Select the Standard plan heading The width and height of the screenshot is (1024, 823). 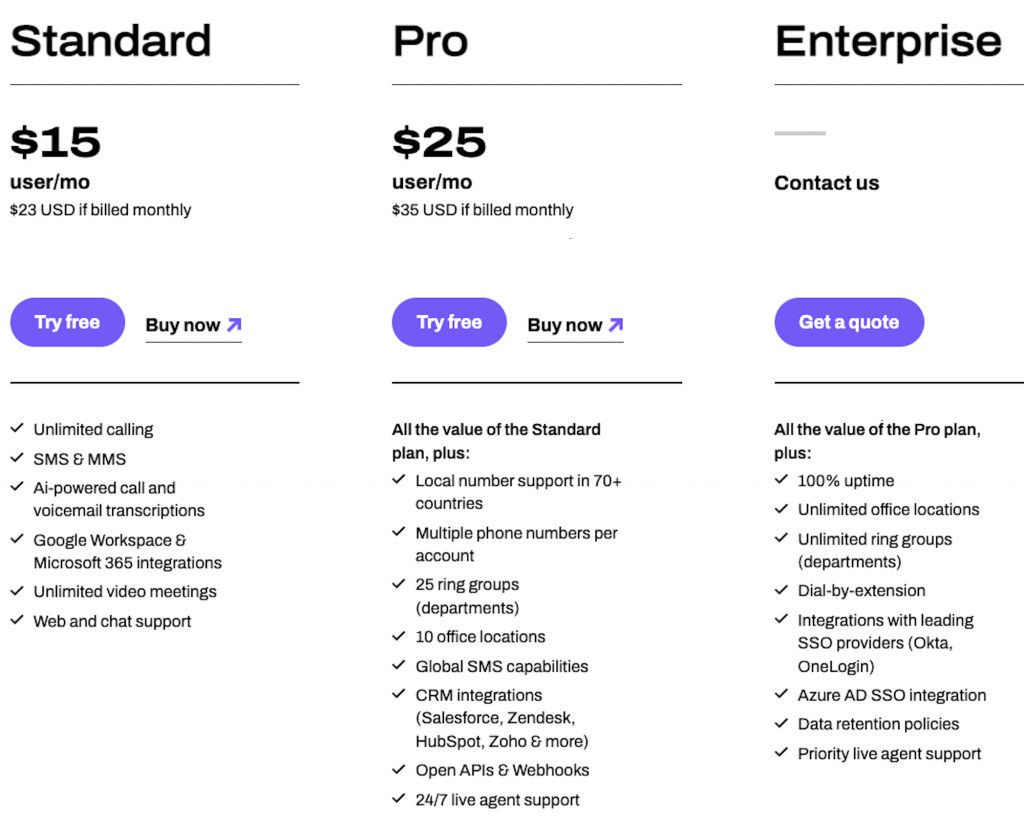[110, 41]
